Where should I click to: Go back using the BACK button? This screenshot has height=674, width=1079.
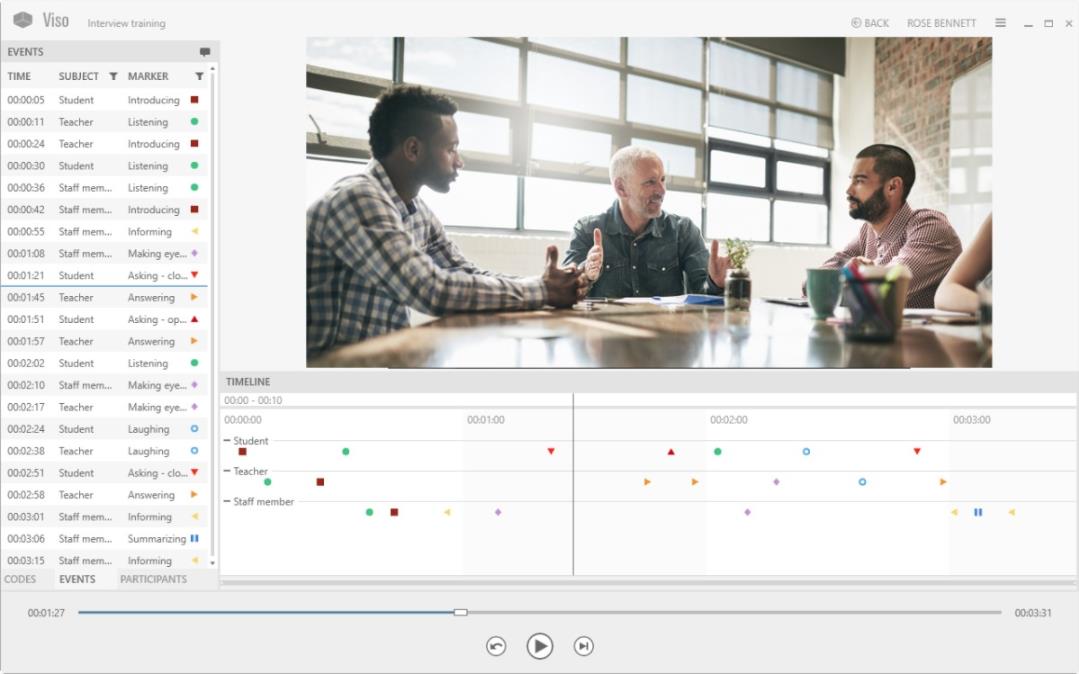(x=870, y=23)
